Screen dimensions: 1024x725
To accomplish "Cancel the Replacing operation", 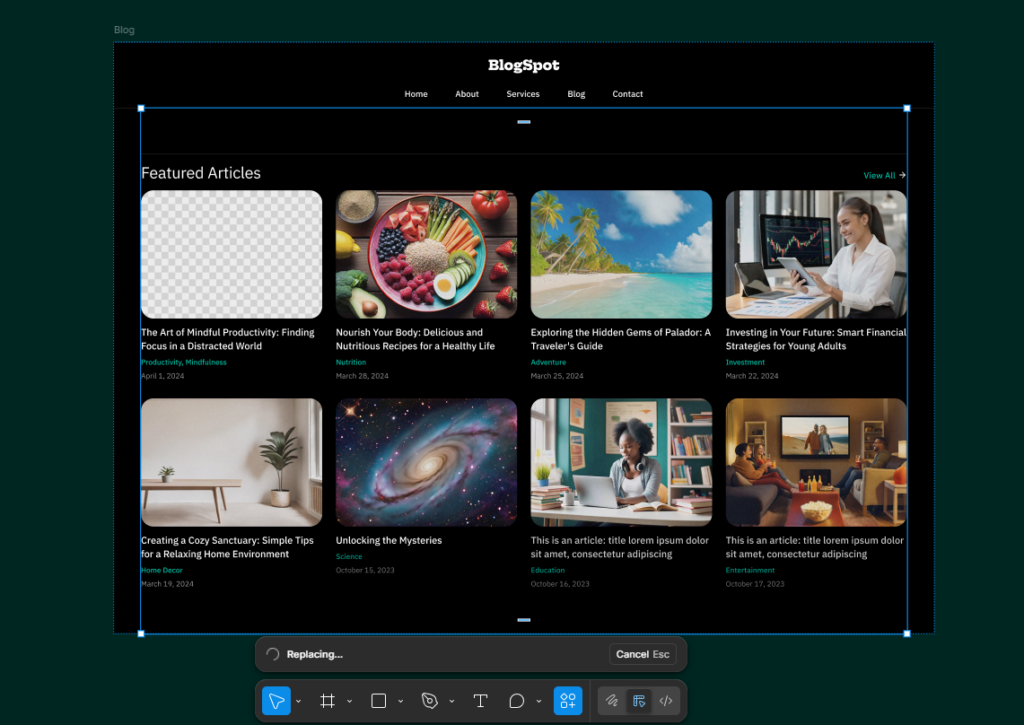I will (642, 655).
